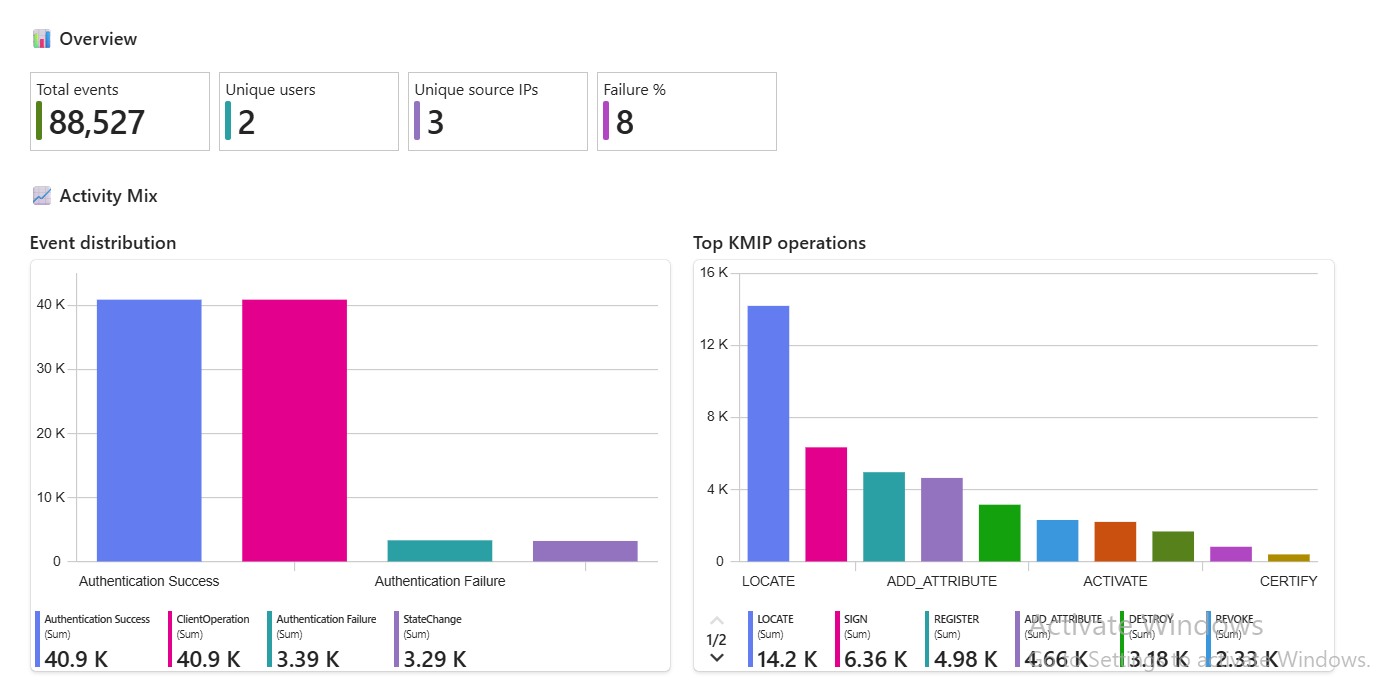Select the orange ACTIVATE bar

[1115, 541]
